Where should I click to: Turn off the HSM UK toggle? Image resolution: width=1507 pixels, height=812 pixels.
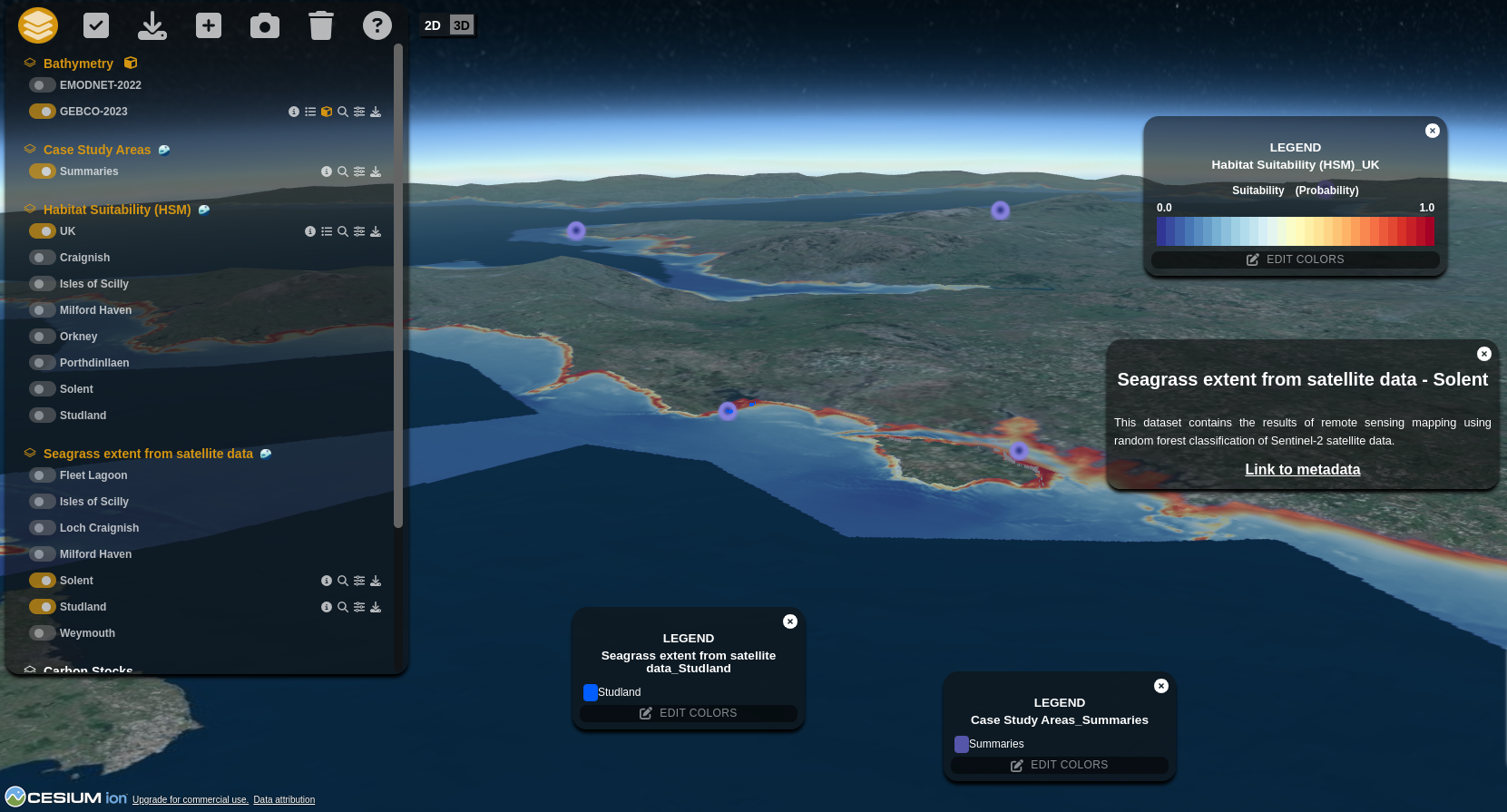pyautogui.click(x=42, y=231)
